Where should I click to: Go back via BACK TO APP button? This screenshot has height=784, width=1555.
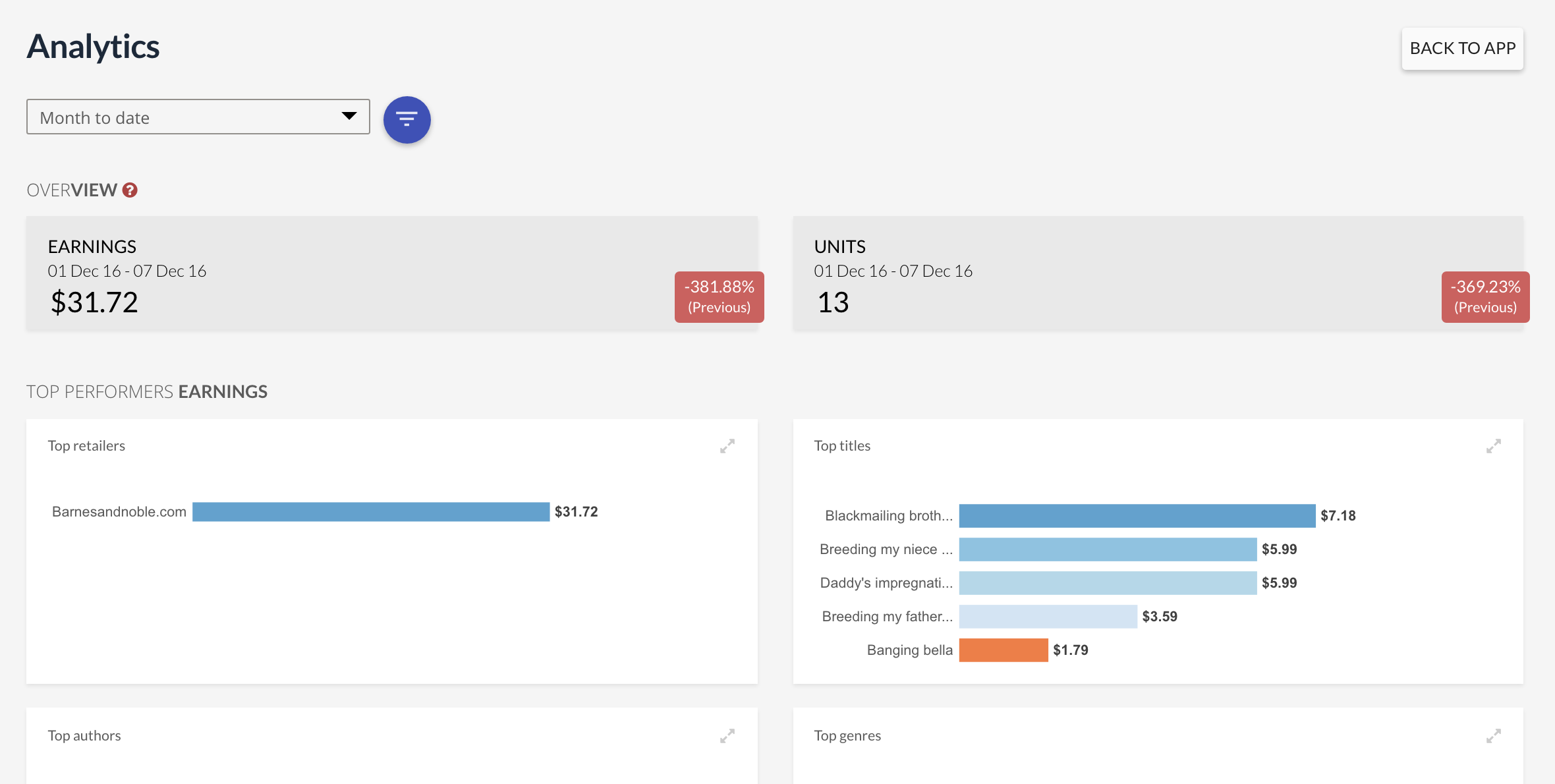click(x=1462, y=48)
